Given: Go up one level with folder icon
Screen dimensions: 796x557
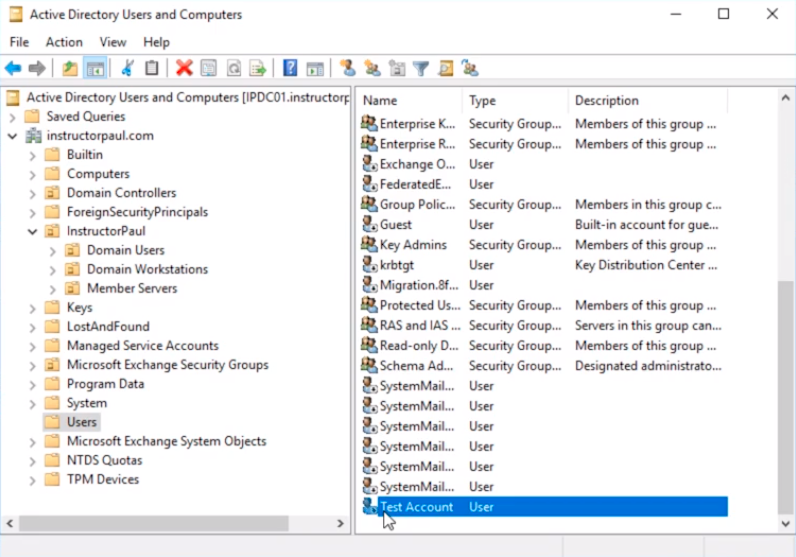Looking at the screenshot, I should pyautogui.click(x=70, y=68).
